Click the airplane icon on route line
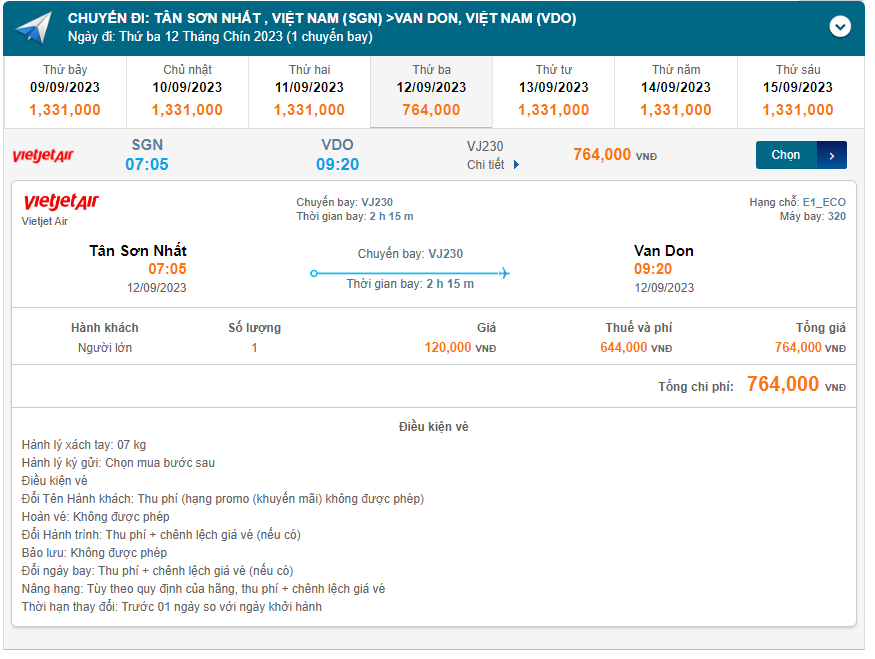This screenshot has width=875, height=659. click(x=504, y=273)
